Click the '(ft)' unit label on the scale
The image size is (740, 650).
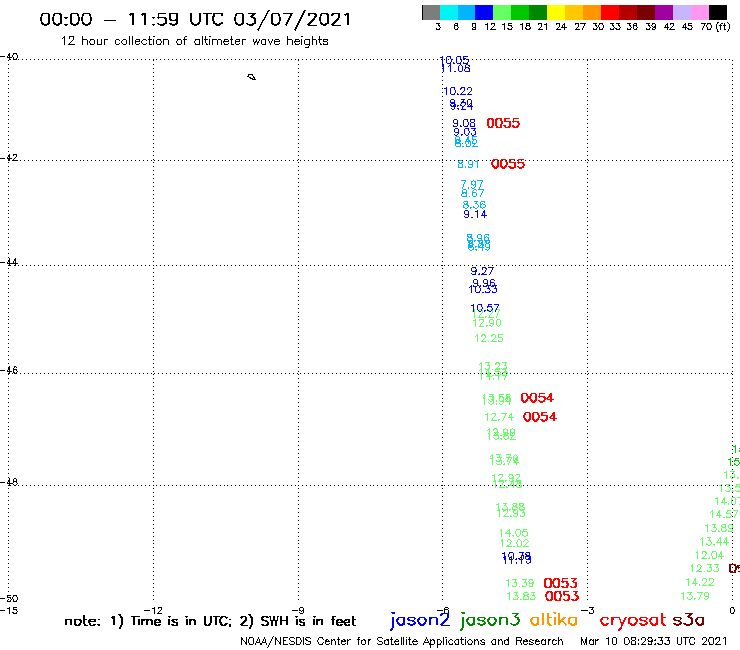coord(723,26)
